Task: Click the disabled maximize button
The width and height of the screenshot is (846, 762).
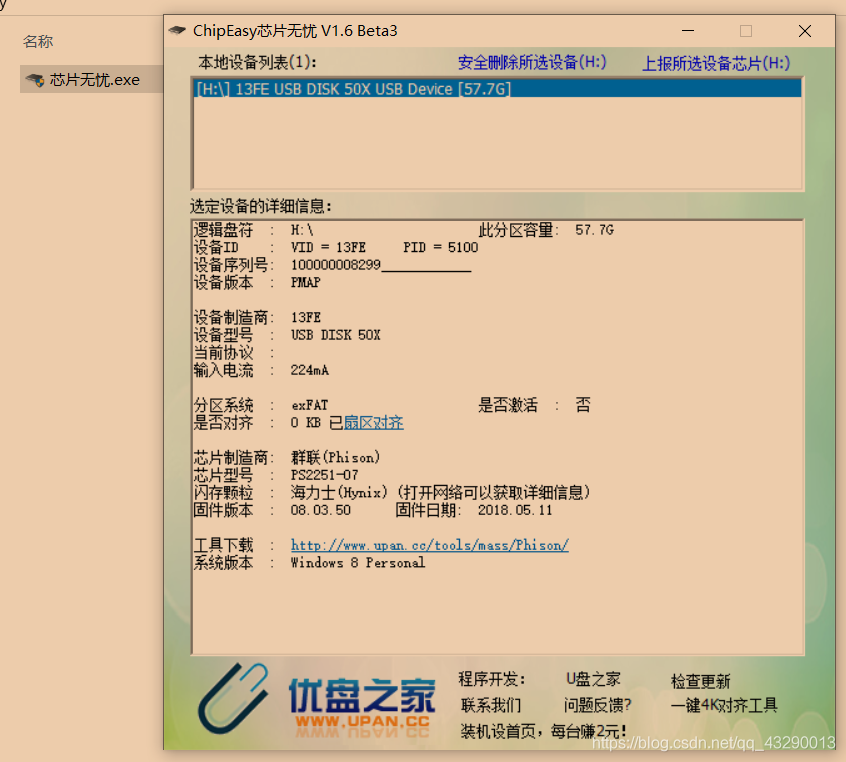Action: coord(746,31)
